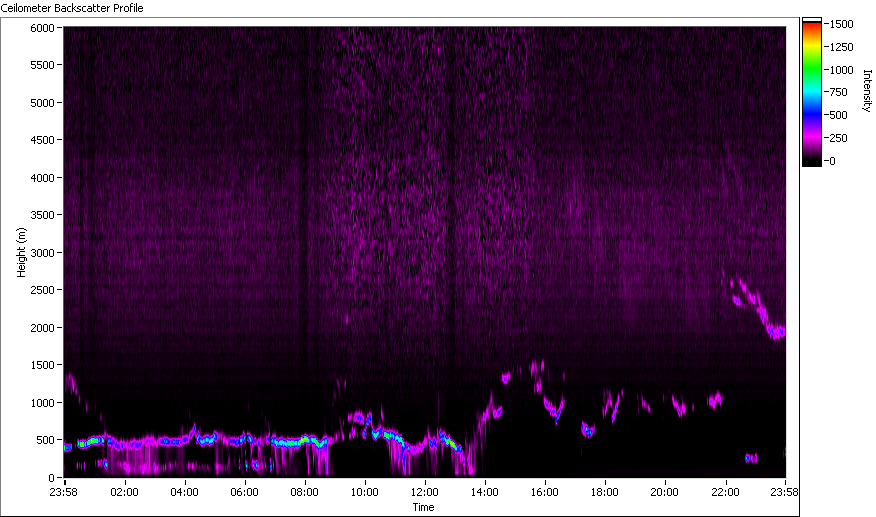The width and height of the screenshot is (876, 517).
Task: Click the 3500 height tick label
Action: (x=42, y=215)
